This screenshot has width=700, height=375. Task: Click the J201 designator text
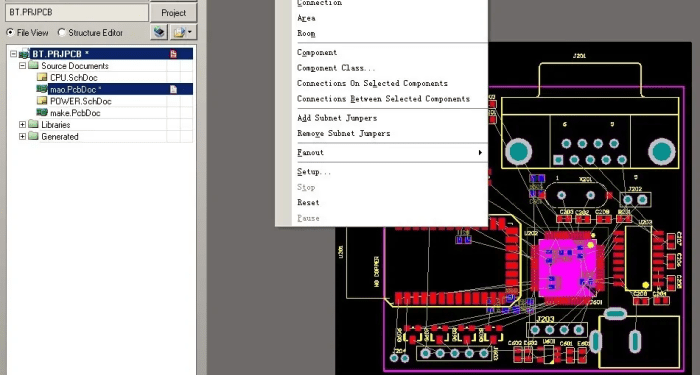pos(579,56)
